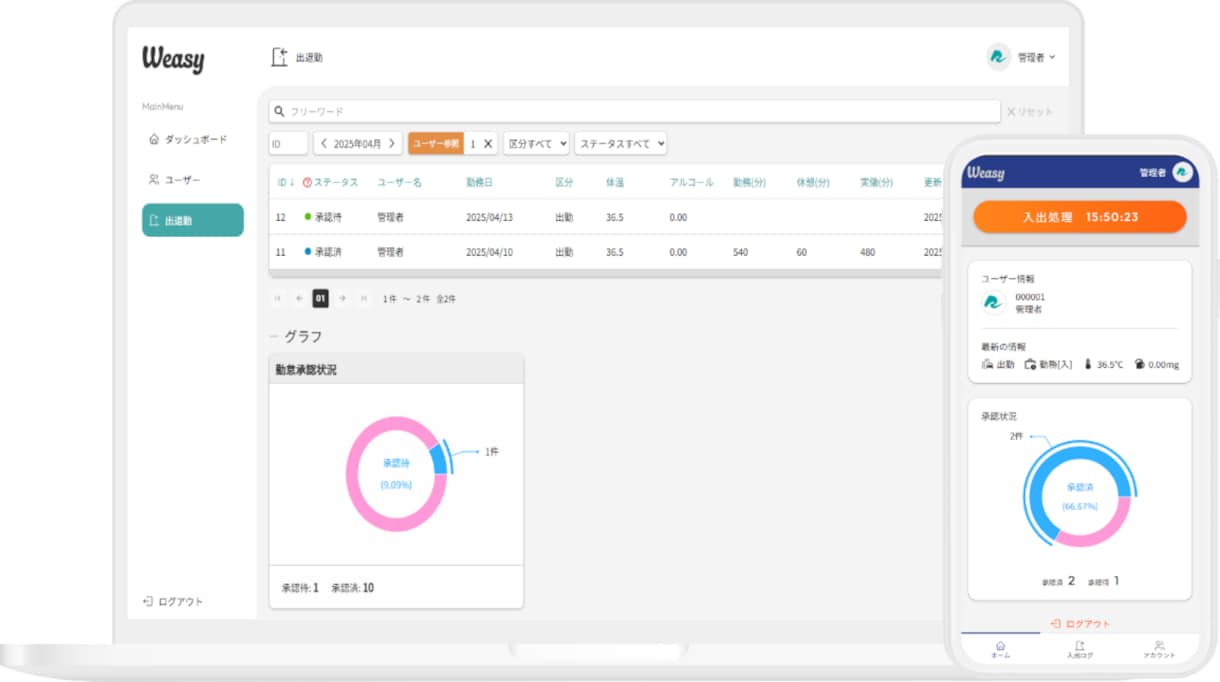Click the search magnifier icon

tap(280, 111)
